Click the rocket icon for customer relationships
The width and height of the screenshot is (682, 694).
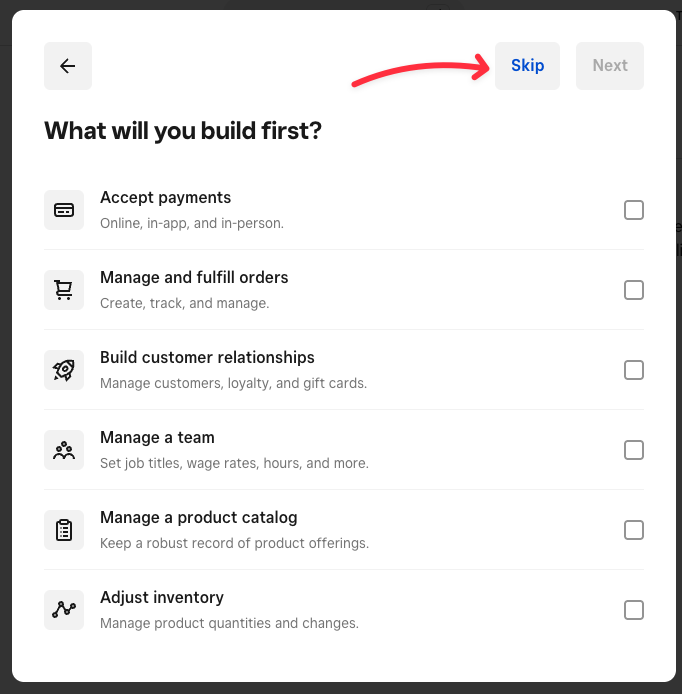tap(64, 370)
